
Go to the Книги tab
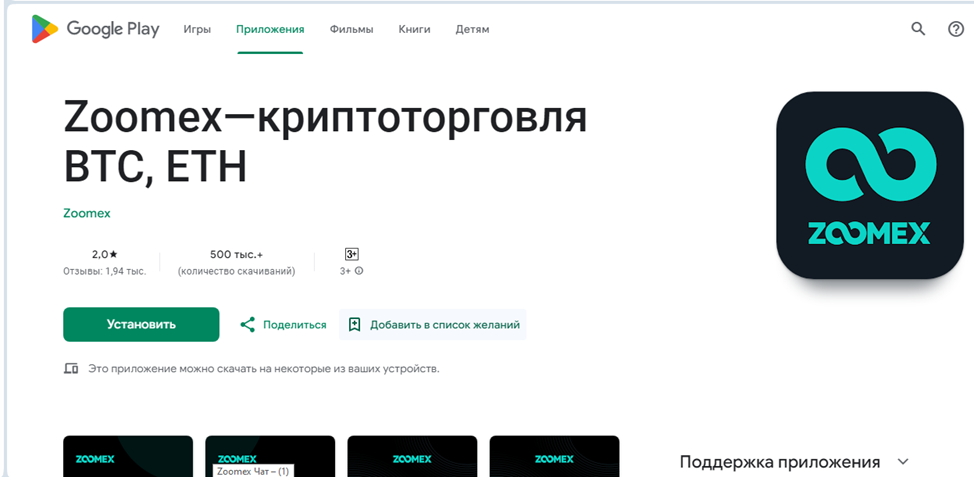pyautogui.click(x=414, y=29)
